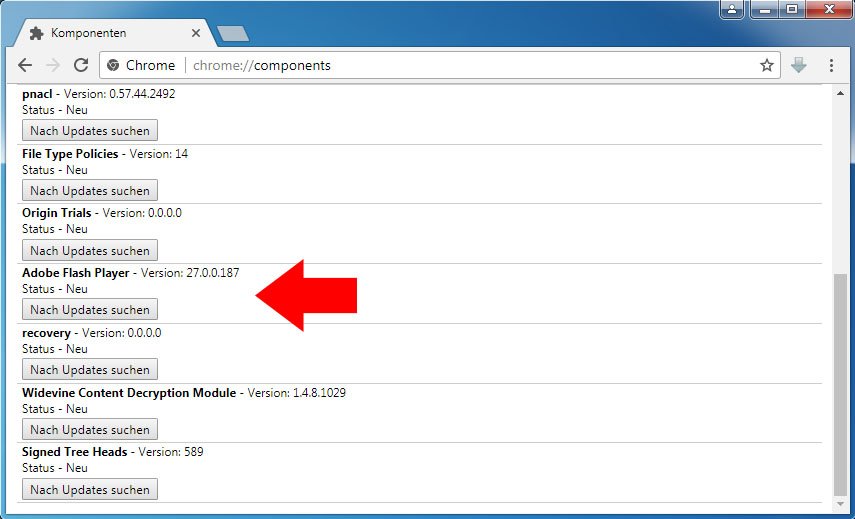
Task: Click the version text 27.0.0.187
Action: tap(213, 273)
